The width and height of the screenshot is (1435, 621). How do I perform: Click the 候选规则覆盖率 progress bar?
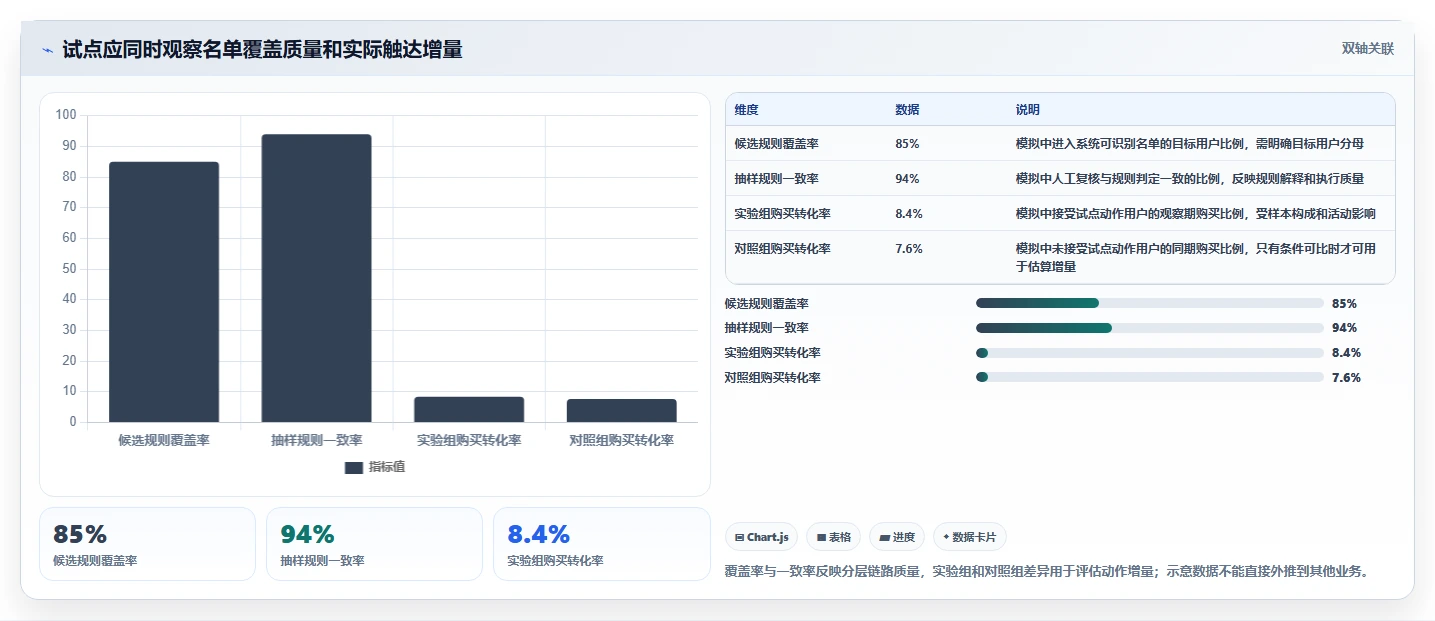pos(1150,303)
